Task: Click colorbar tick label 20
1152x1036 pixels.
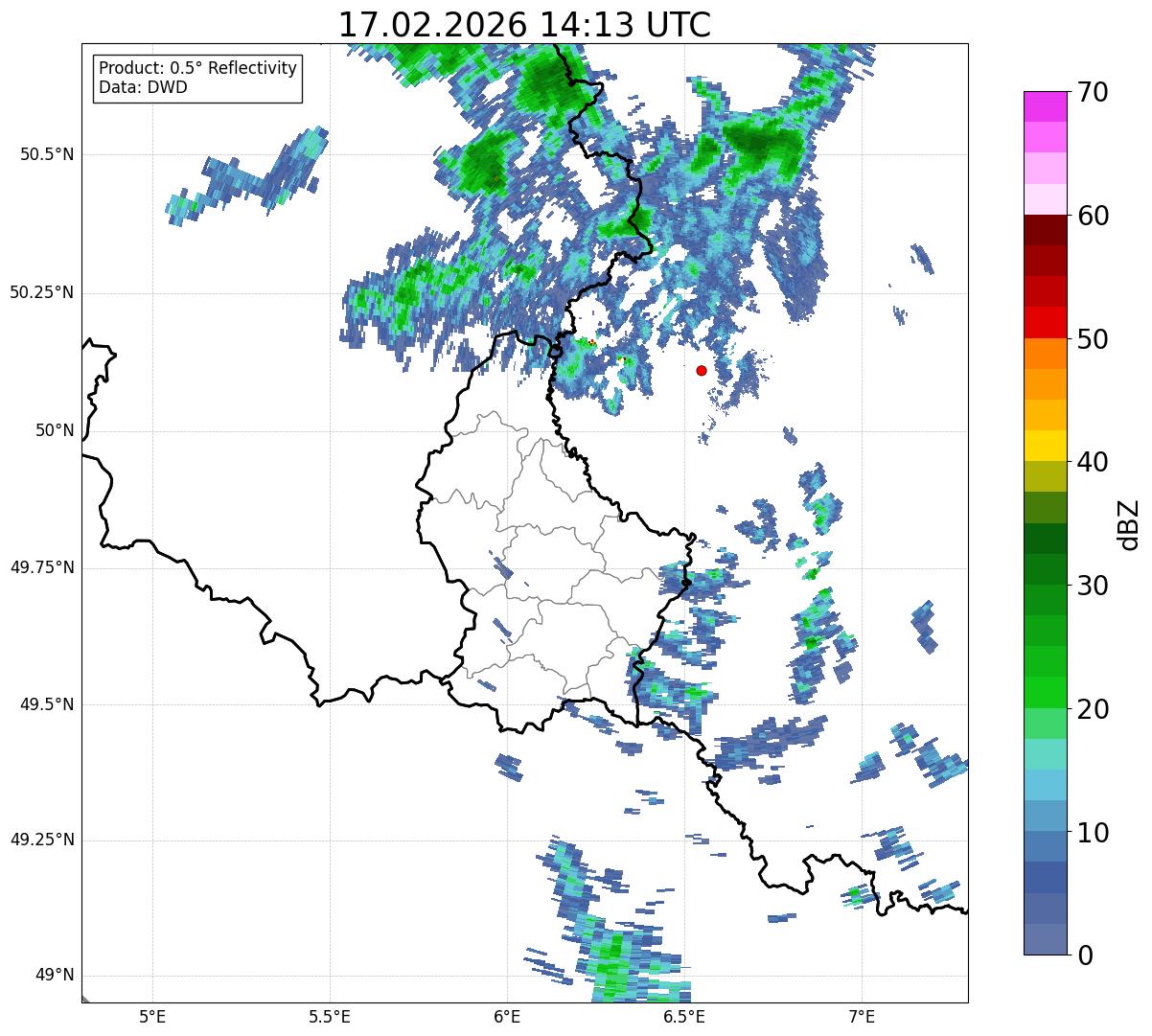Action: [x=1092, y=709]
